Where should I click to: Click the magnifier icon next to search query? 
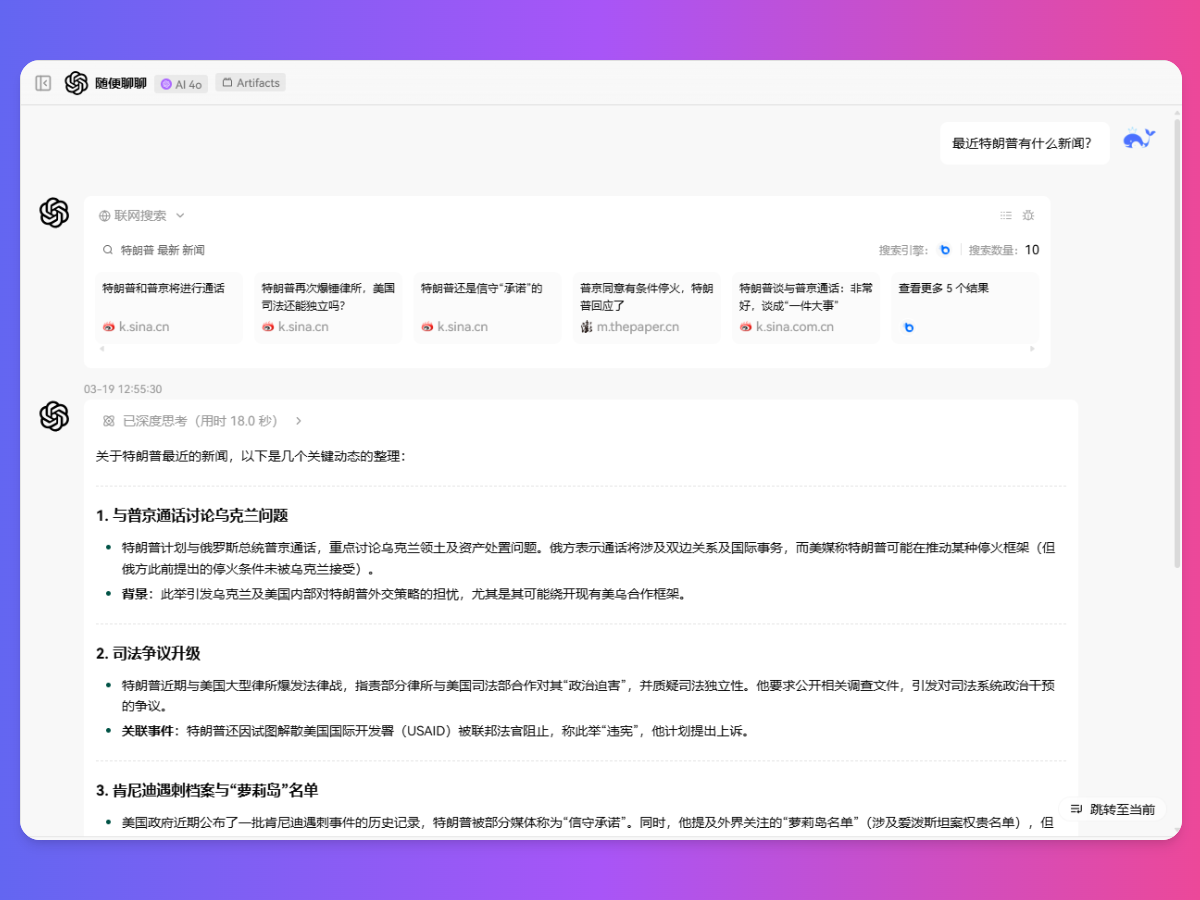(x=106, y=249)
